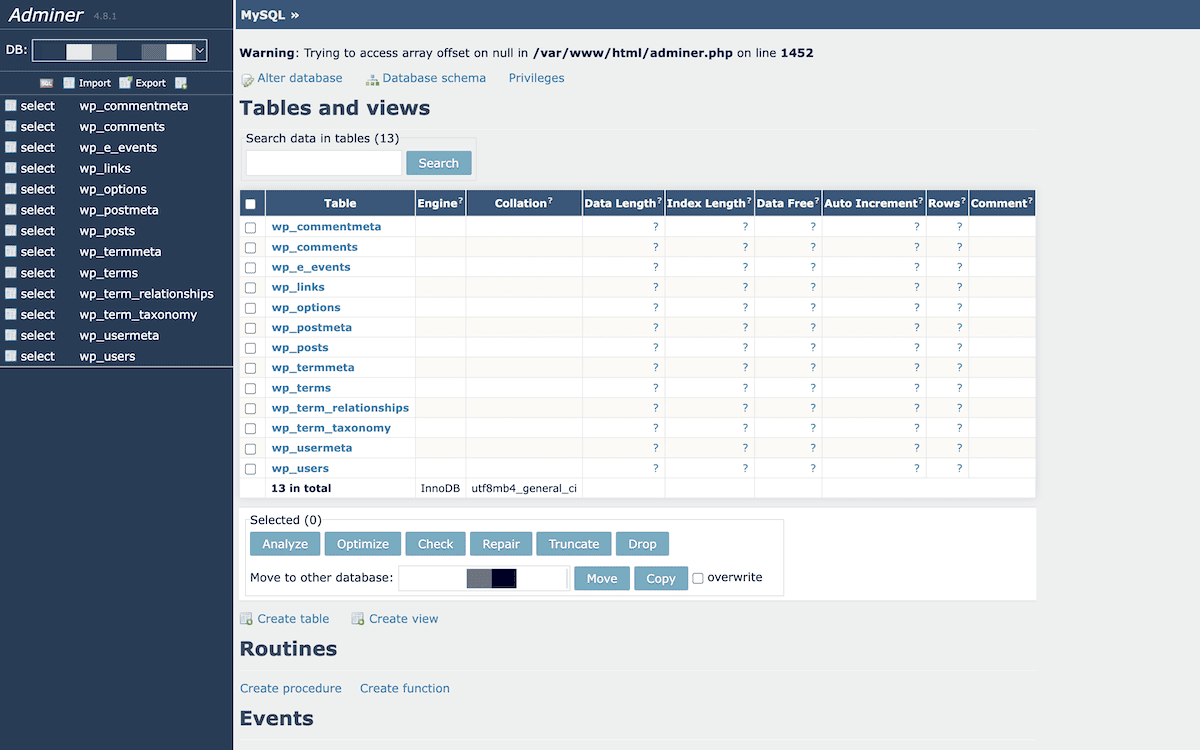Click the Export text link in sidebar
The height and width of the screenshot is (750, 1200).
[151, 83]
